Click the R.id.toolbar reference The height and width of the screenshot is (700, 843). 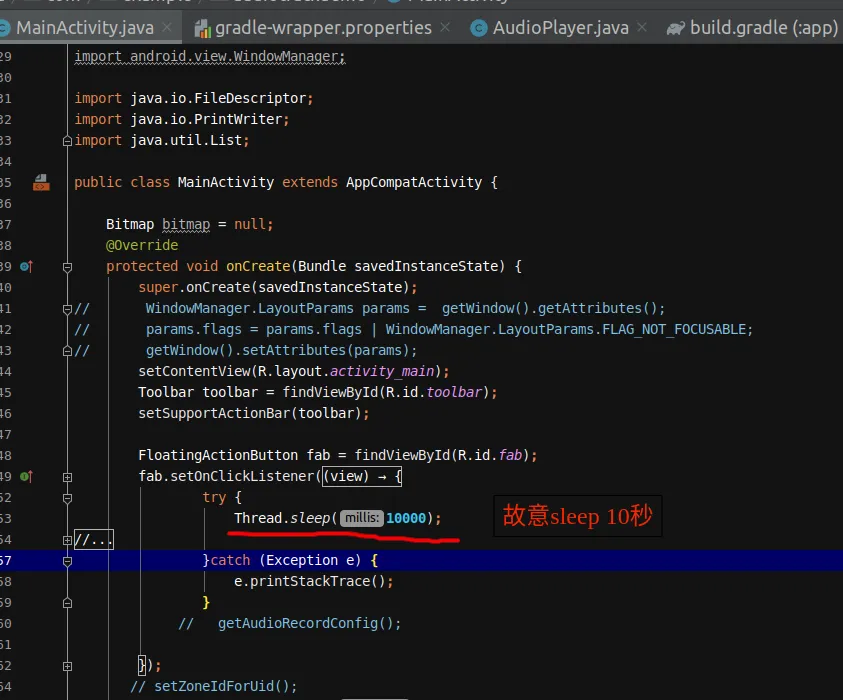434,392
